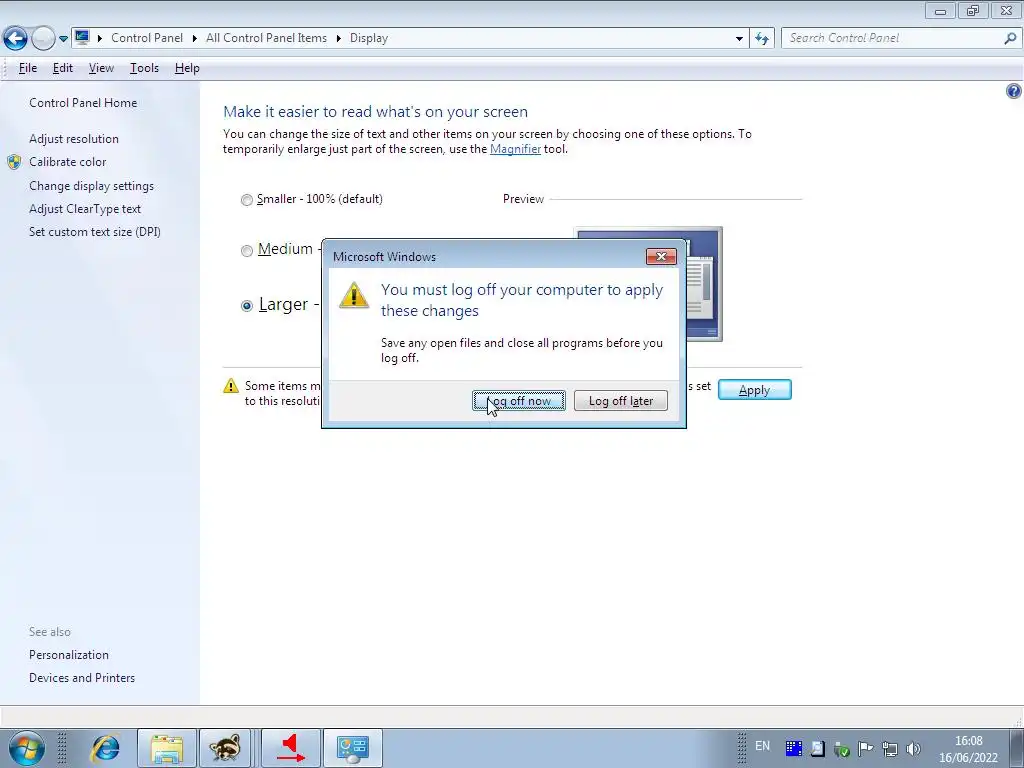Go to Control Panel Home

[83, 103]
